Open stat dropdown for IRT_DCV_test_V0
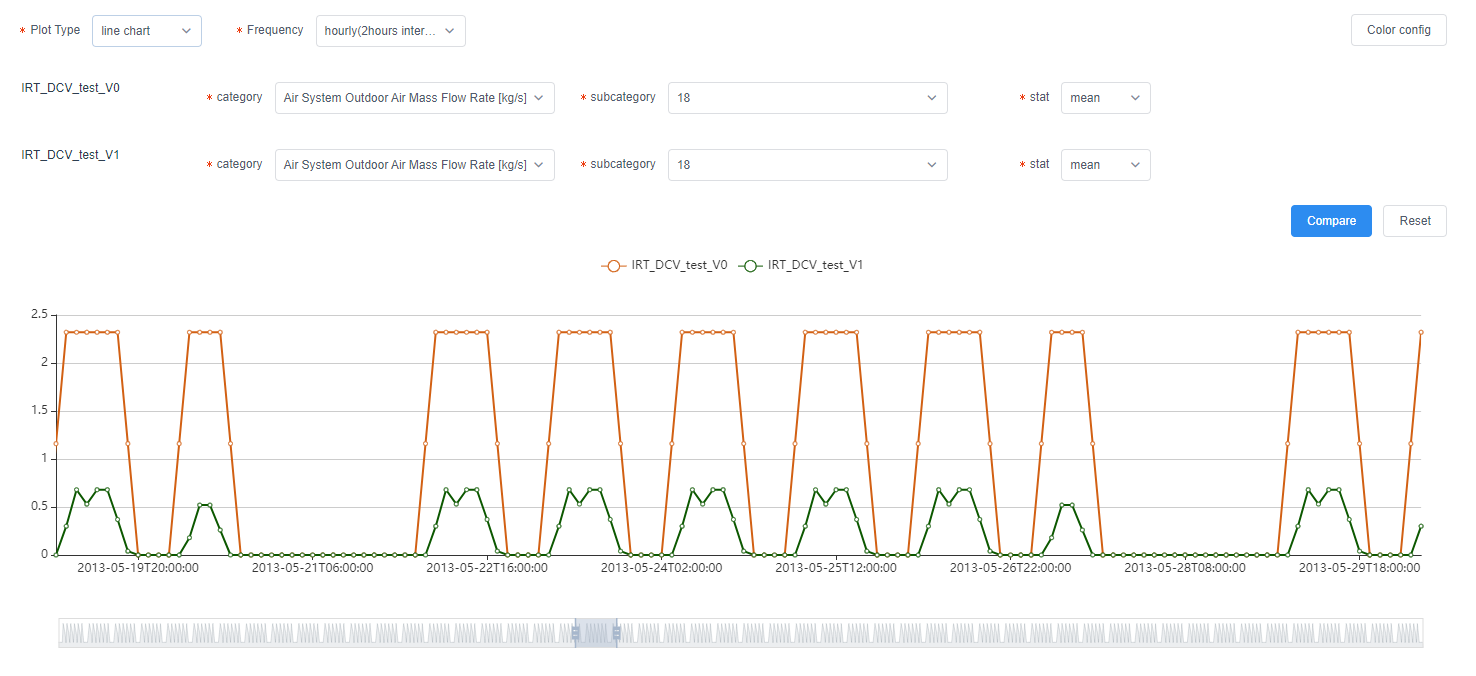This screenshot has height=676, width=1476. [x=1106, y=98]
